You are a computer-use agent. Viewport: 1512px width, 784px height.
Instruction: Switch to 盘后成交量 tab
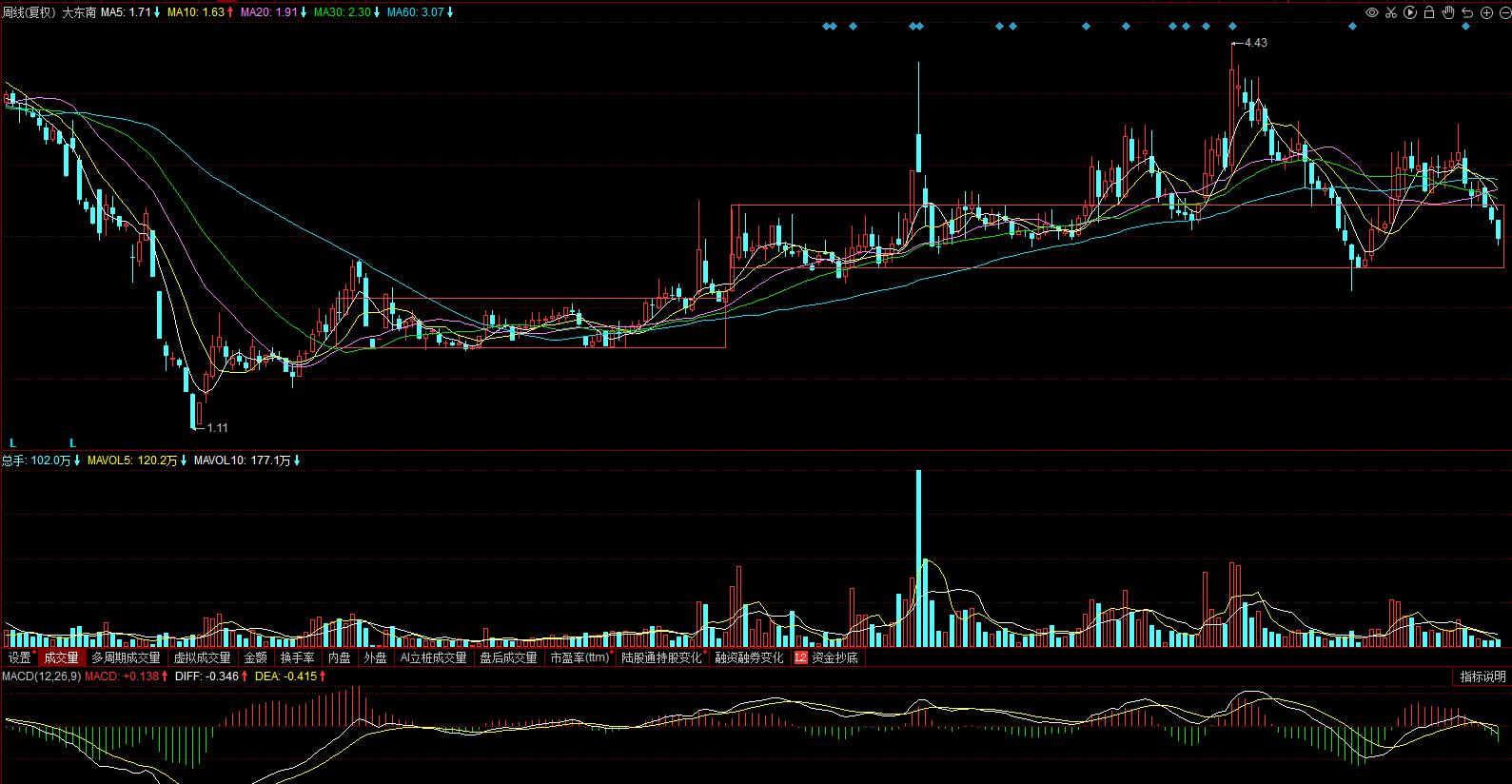[x=509, y=657]
